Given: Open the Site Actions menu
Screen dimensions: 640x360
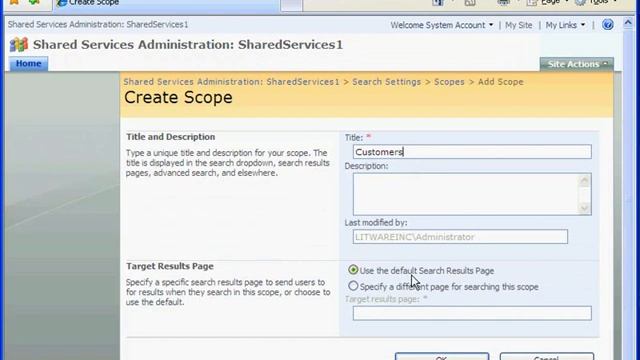Looking at the screenshot, I should click(x=577, y=64).
